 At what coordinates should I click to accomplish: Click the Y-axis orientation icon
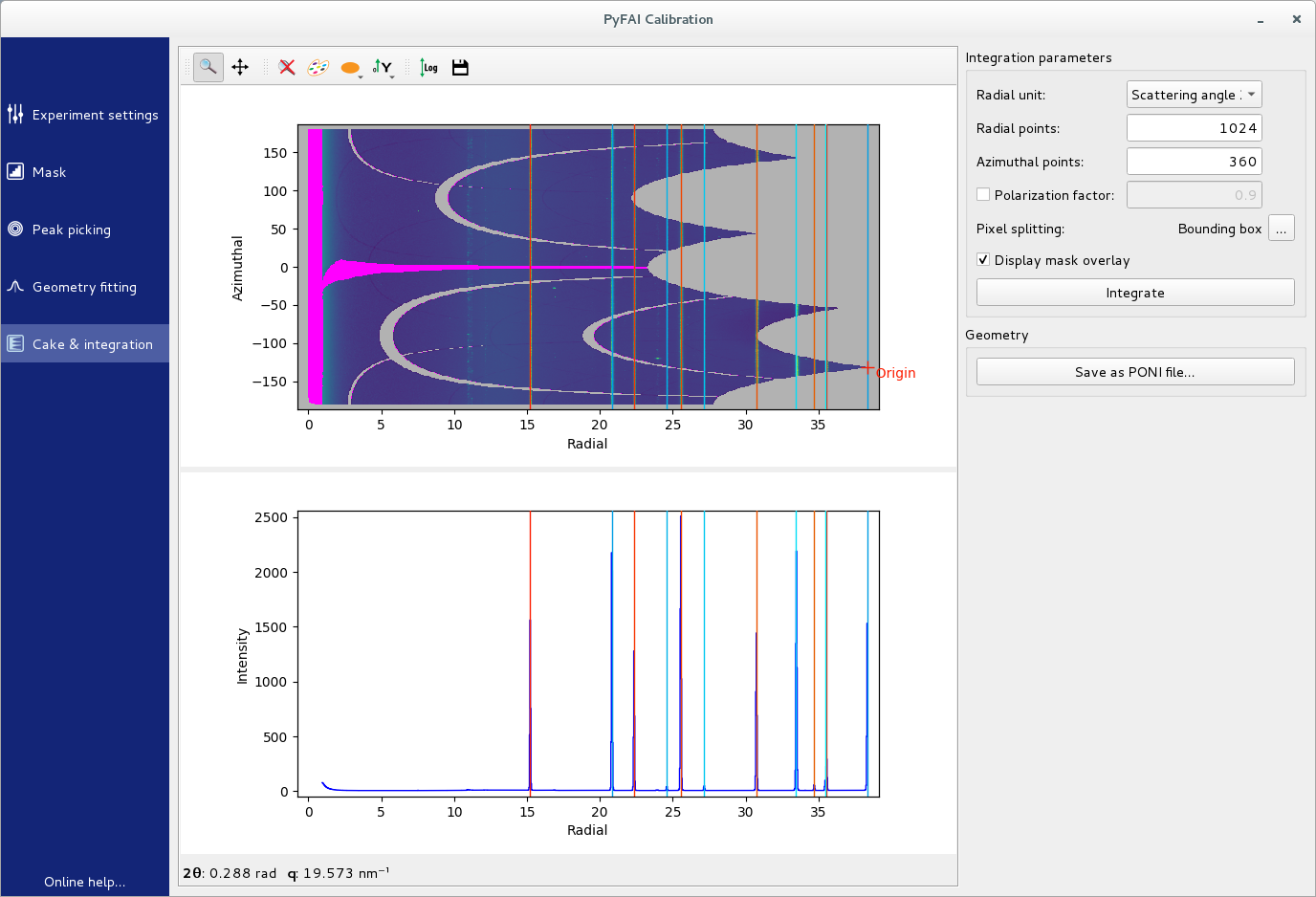point(383,66)
